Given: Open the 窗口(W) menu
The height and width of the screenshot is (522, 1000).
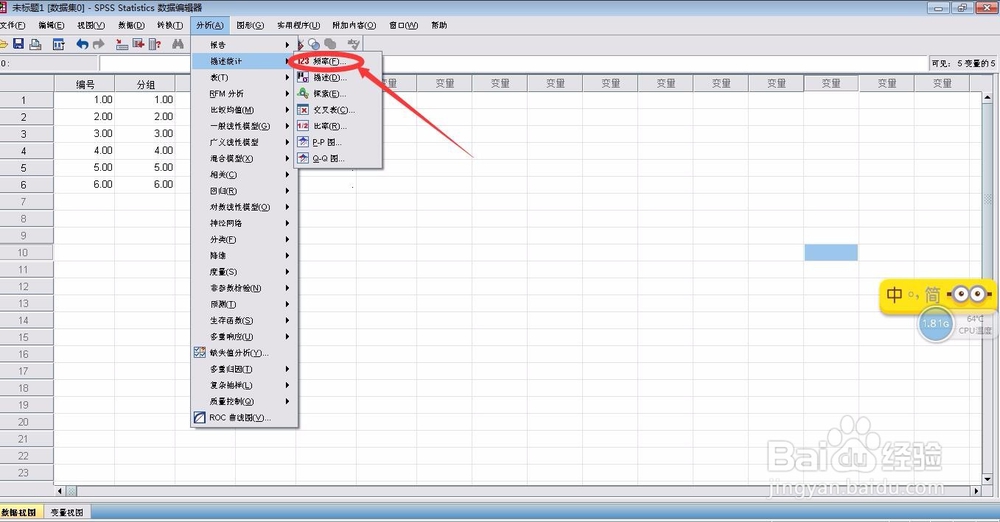Looking at the screenshot, I should [404, 26].
